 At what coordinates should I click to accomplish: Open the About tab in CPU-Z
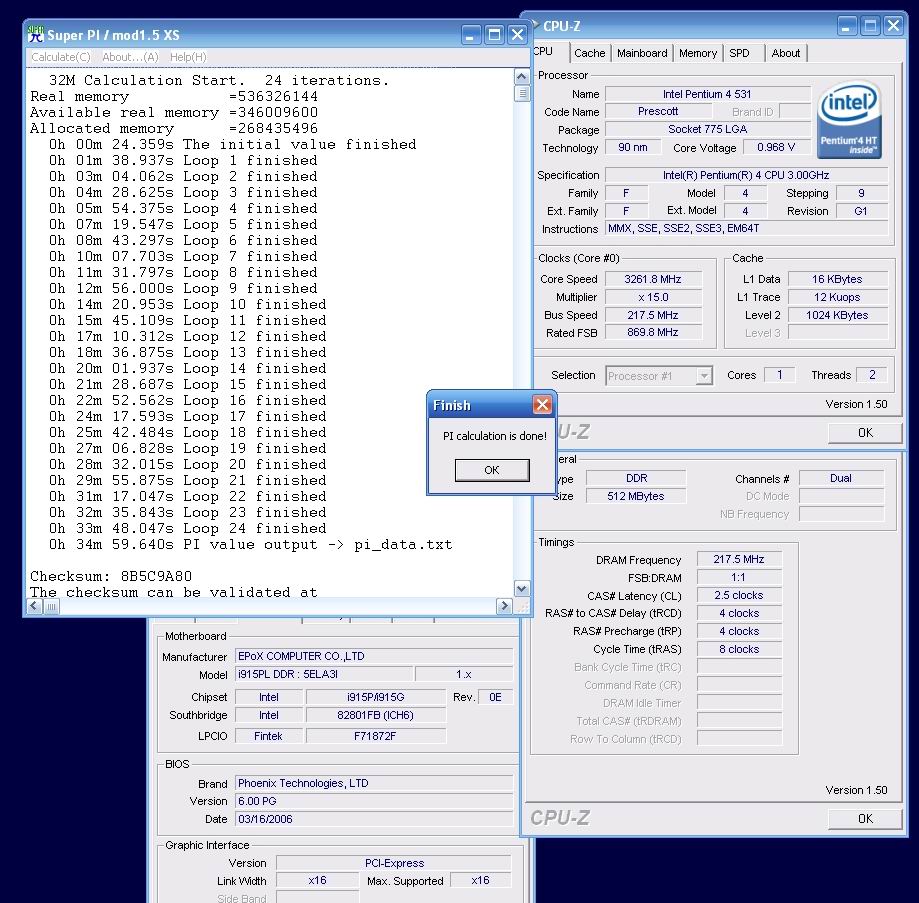(785, 53)
